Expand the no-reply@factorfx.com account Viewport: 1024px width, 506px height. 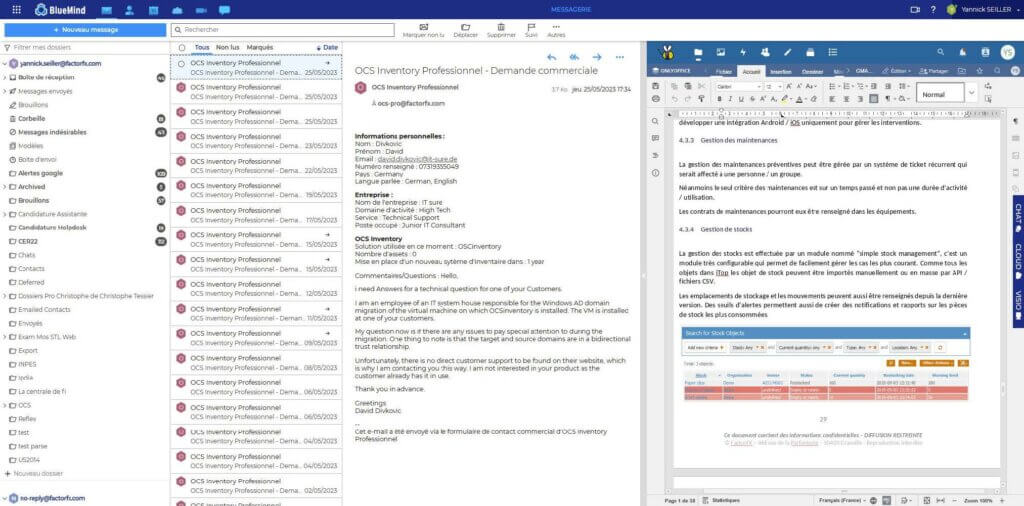pos(5,498)
